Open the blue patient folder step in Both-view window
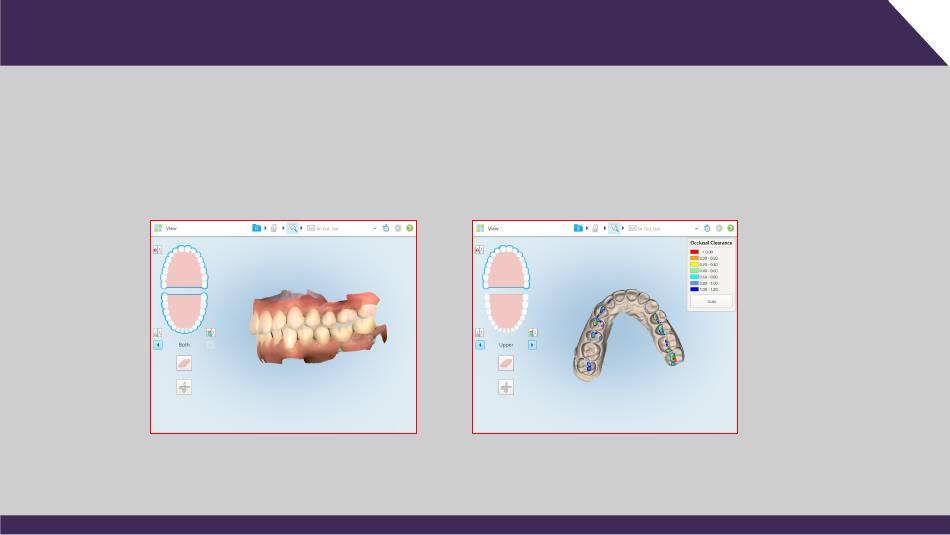The width and height of the screenshot is (950, 535). point(256,228)
